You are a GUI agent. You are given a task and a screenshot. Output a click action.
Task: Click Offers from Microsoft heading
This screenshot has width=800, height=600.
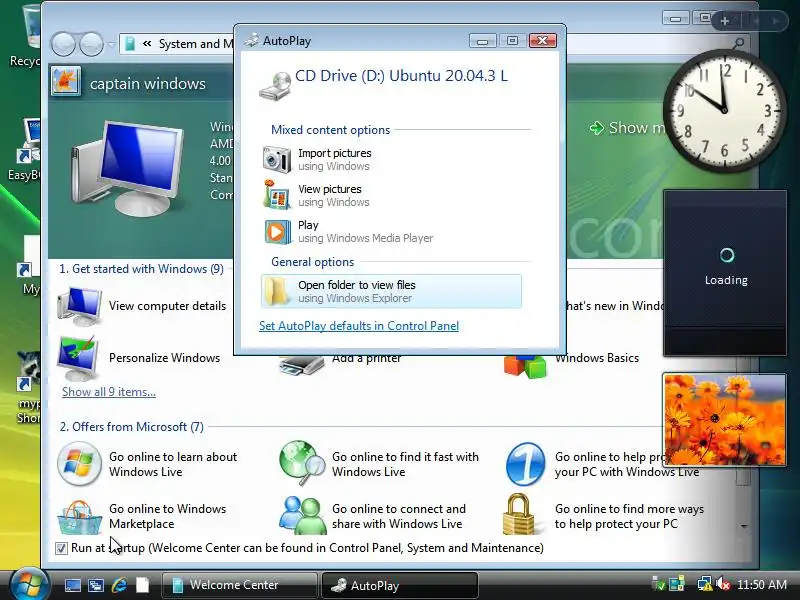point(132,427)
